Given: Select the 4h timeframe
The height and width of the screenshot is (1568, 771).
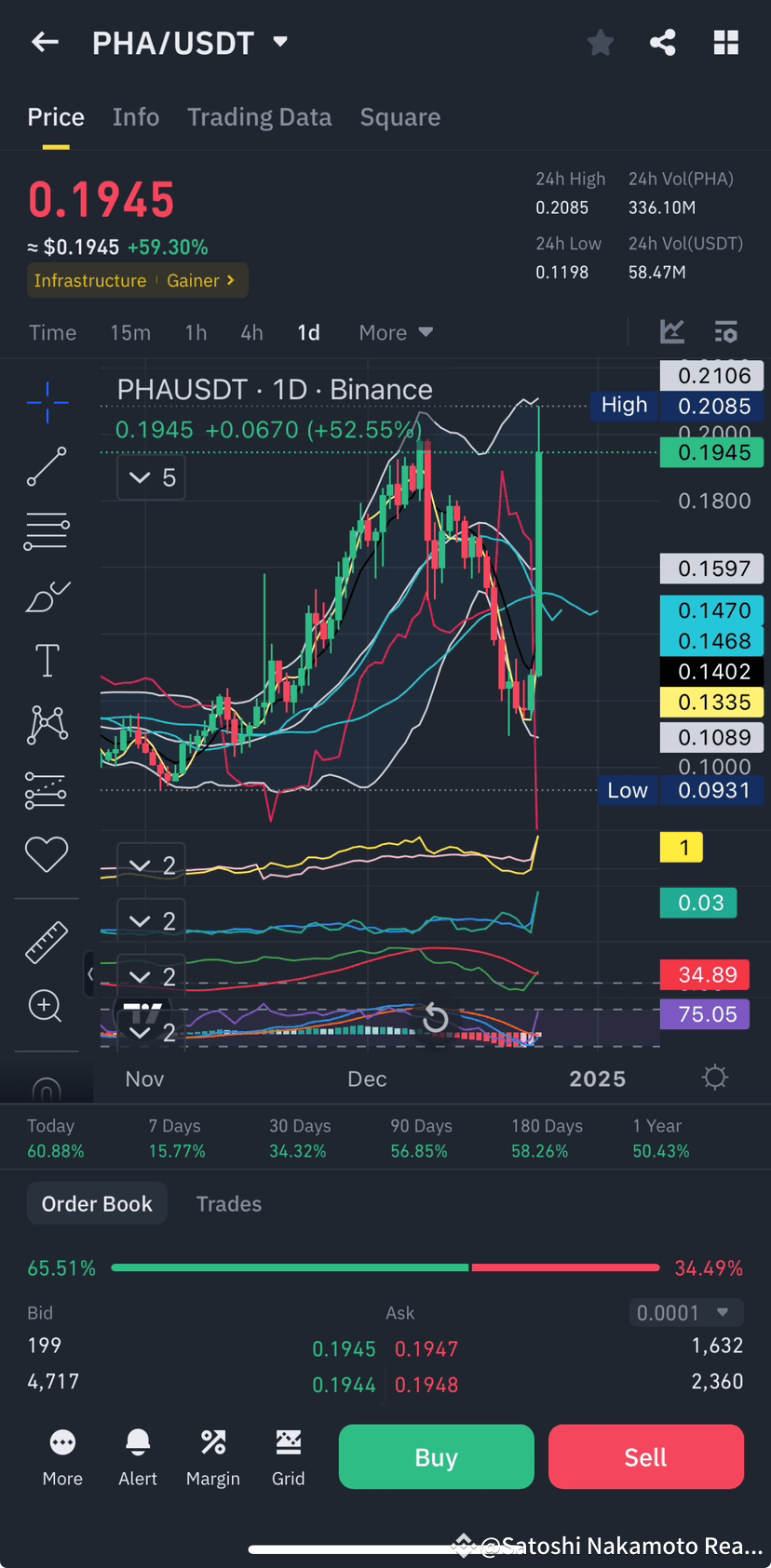Looking at the screenshot, I should point(251,333).
